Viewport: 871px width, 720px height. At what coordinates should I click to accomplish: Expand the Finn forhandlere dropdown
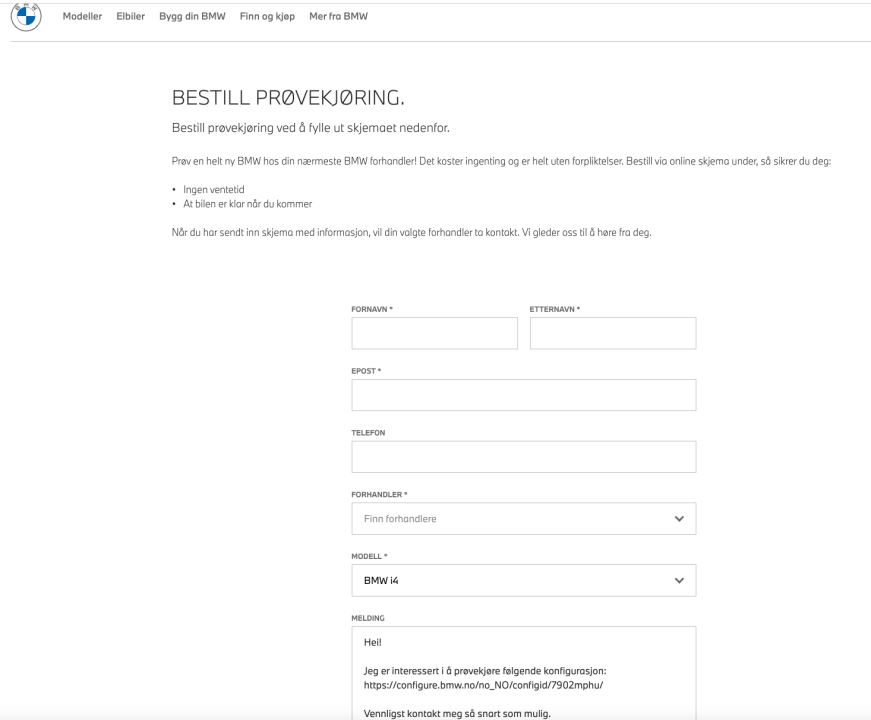tap(510, 519)
